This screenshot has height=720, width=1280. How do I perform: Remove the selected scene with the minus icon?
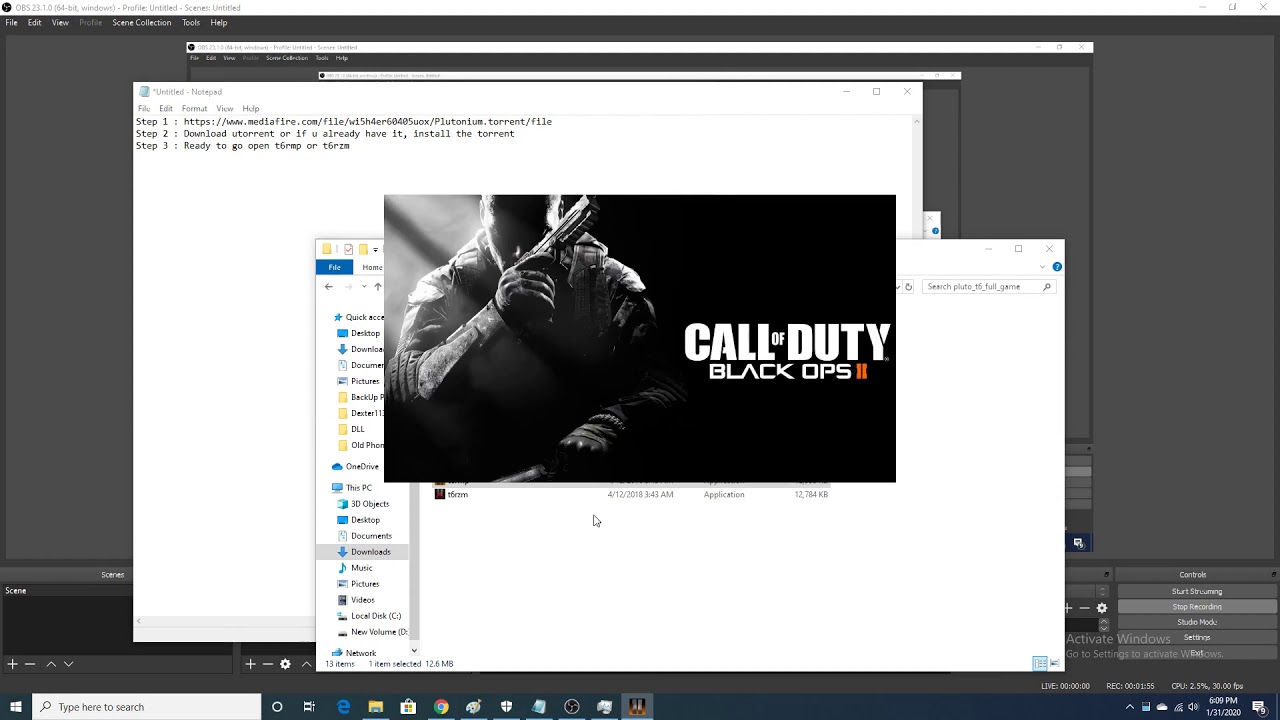click(30, 664)
